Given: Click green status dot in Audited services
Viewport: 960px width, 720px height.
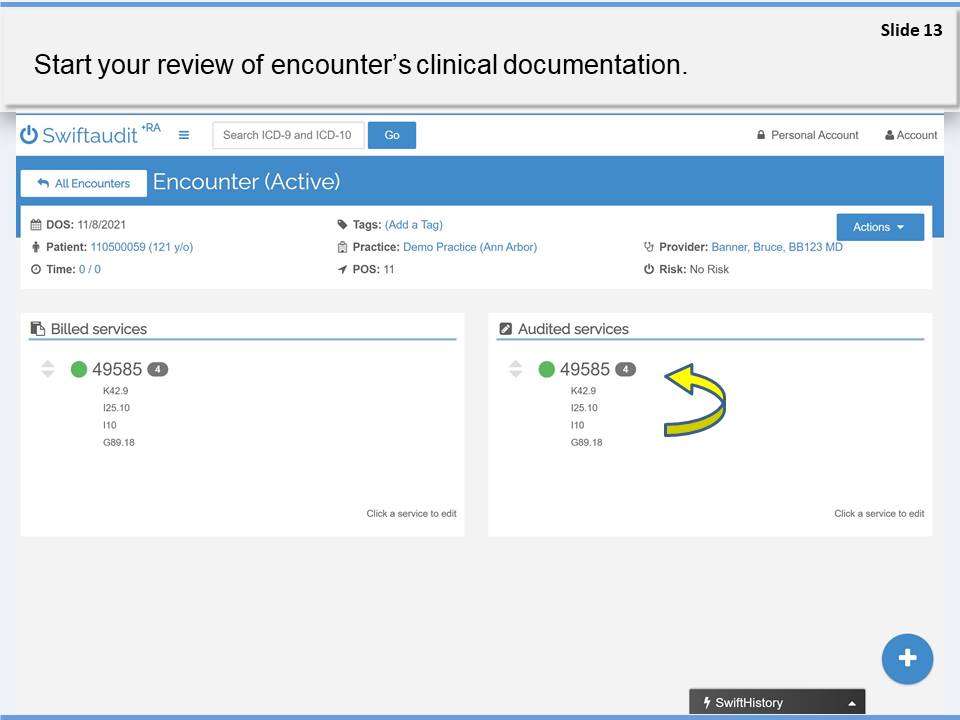Looking at the screenshot, I should coord(546,369).
